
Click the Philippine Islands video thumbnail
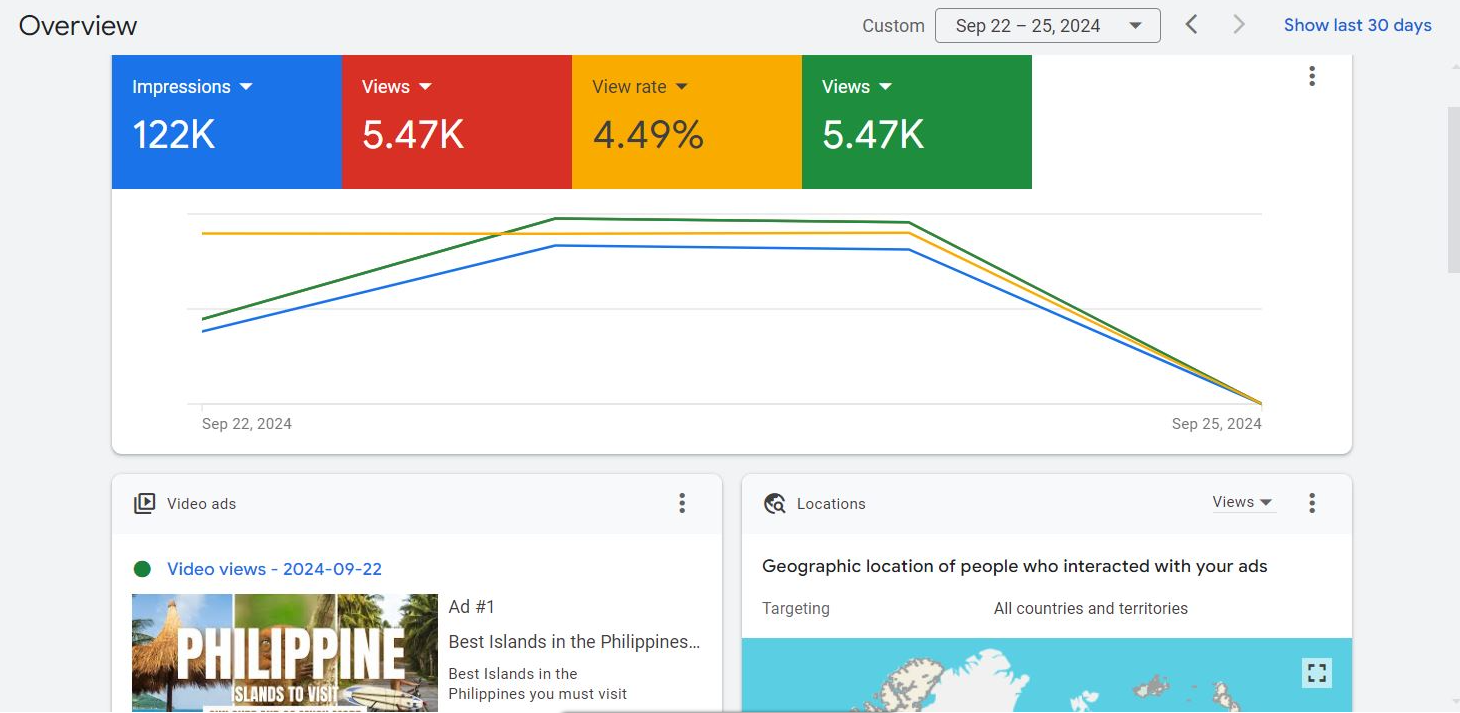pyautogui.click(x=285, y=652)
